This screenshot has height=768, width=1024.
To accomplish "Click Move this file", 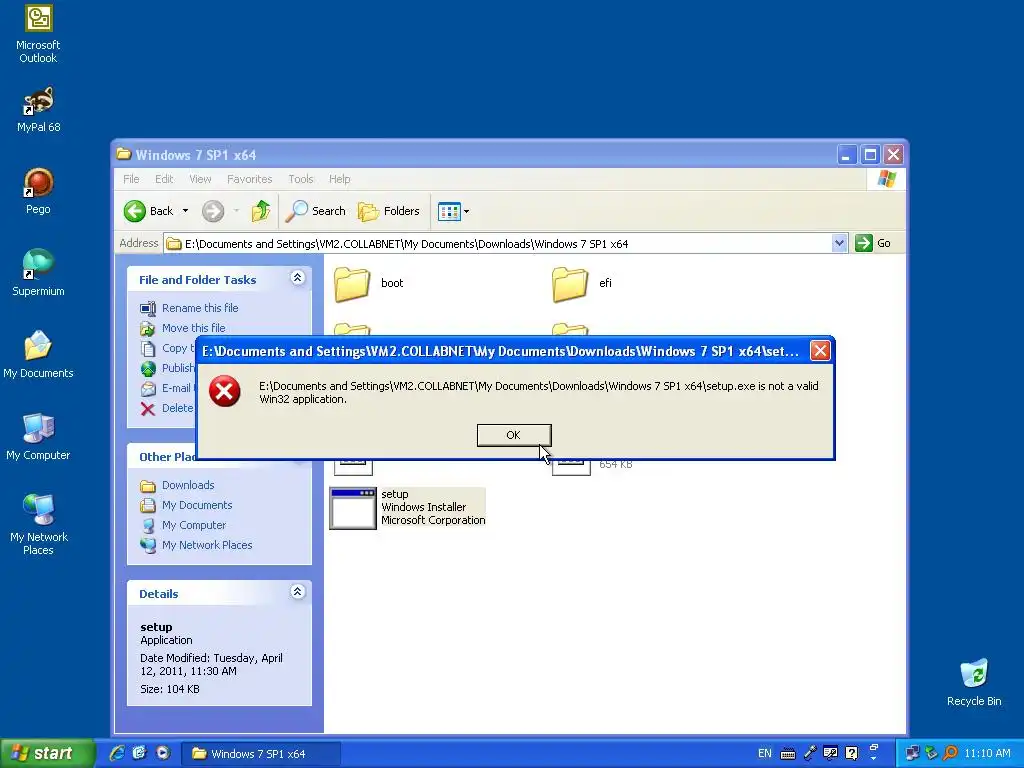I will pos(193,328).
